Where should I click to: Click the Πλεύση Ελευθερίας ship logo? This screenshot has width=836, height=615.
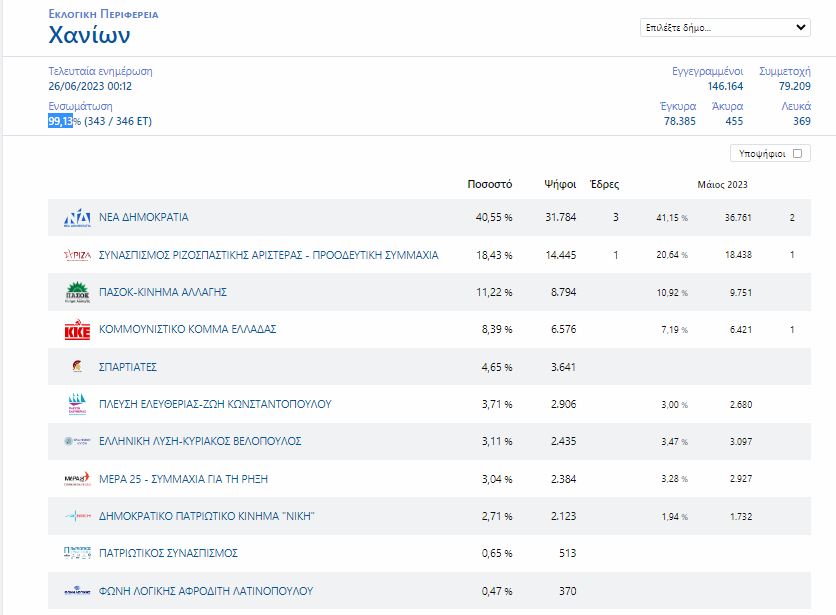77,404
